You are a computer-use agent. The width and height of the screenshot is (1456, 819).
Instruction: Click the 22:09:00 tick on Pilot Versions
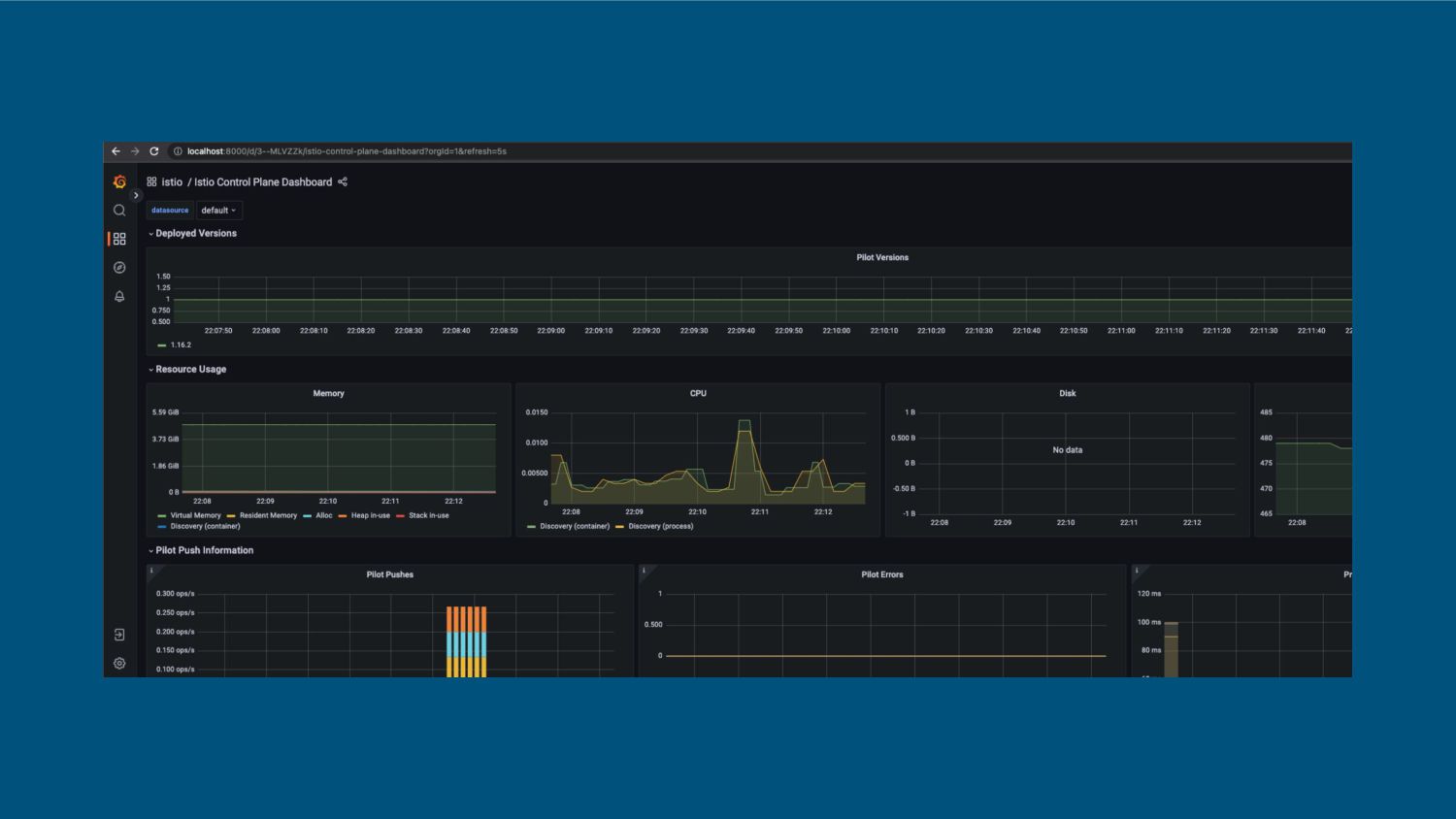[x=551, y=331]
